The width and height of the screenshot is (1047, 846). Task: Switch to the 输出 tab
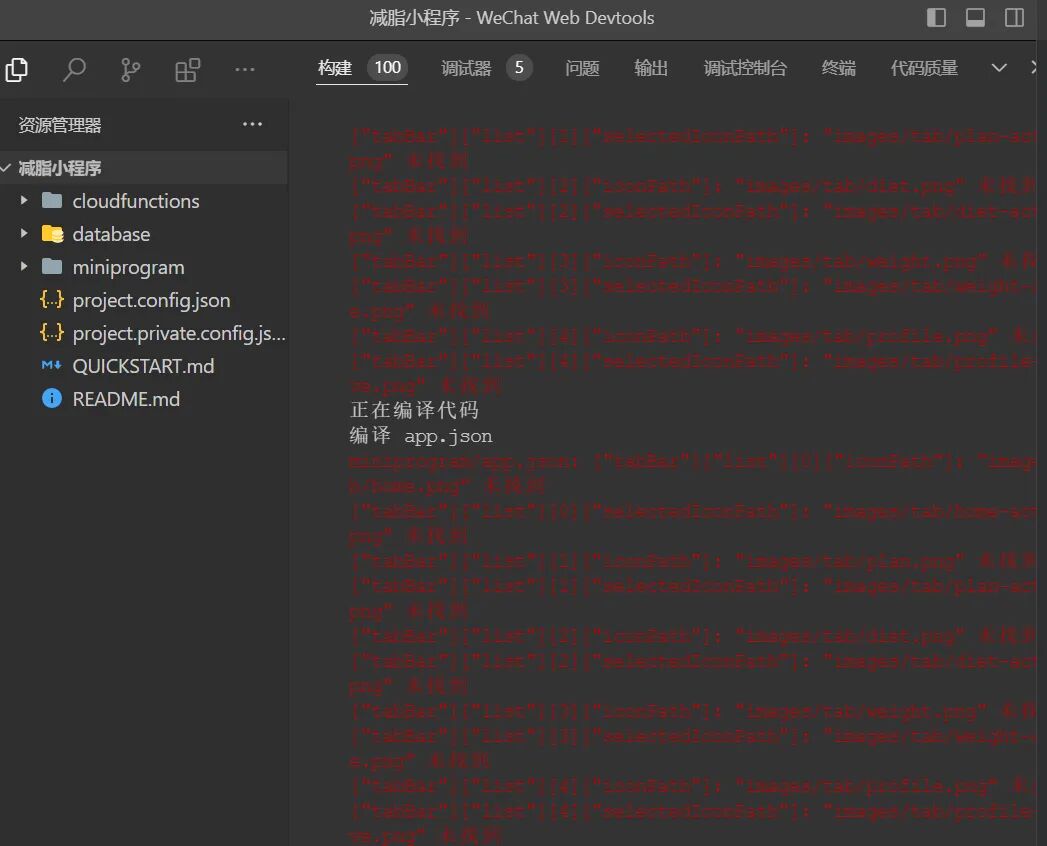click(651, 67)
